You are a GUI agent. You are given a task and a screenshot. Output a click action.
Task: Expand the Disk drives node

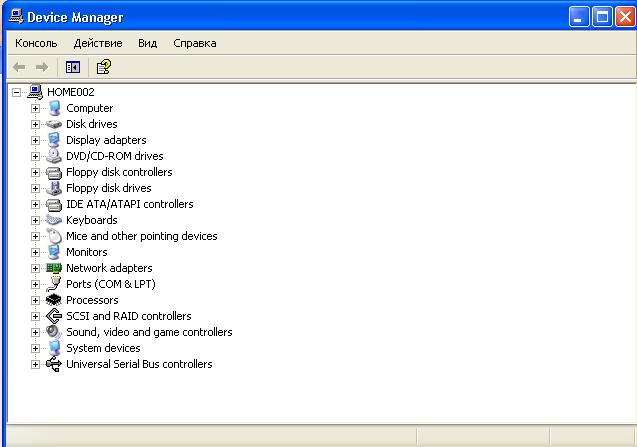[35, 124]
